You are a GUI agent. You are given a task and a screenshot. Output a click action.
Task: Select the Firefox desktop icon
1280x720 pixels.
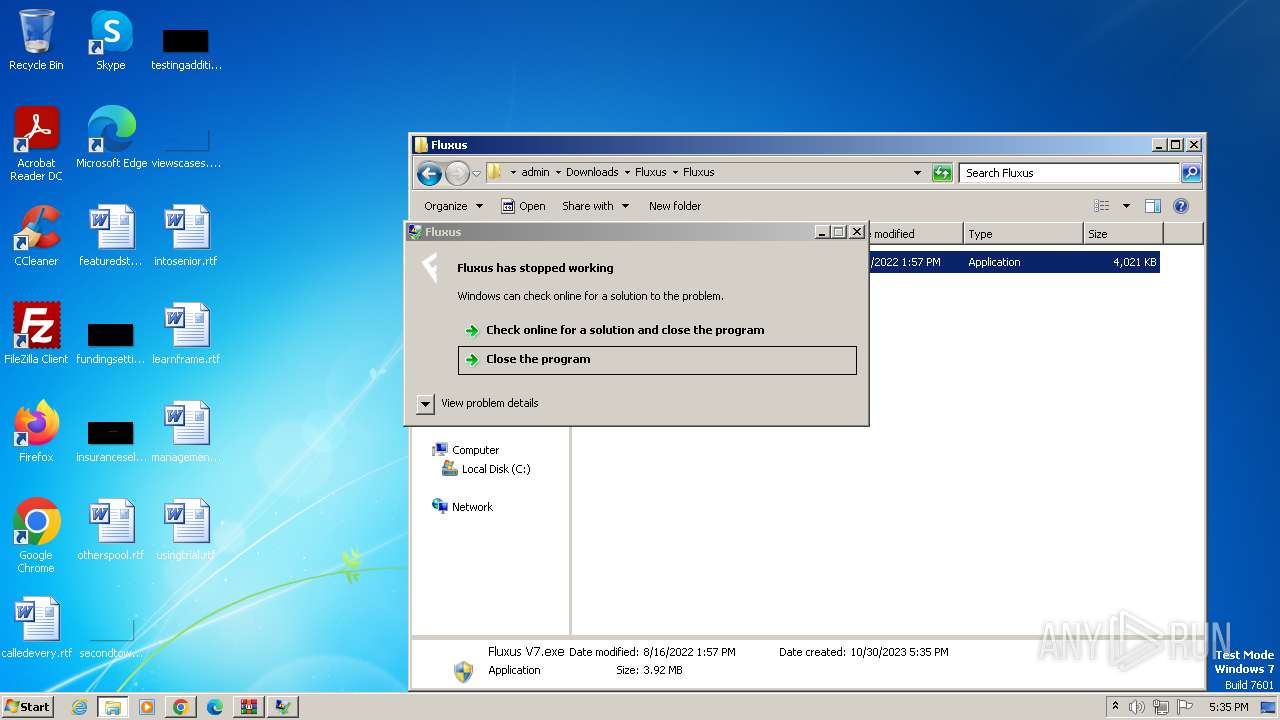tap(36, 424)
